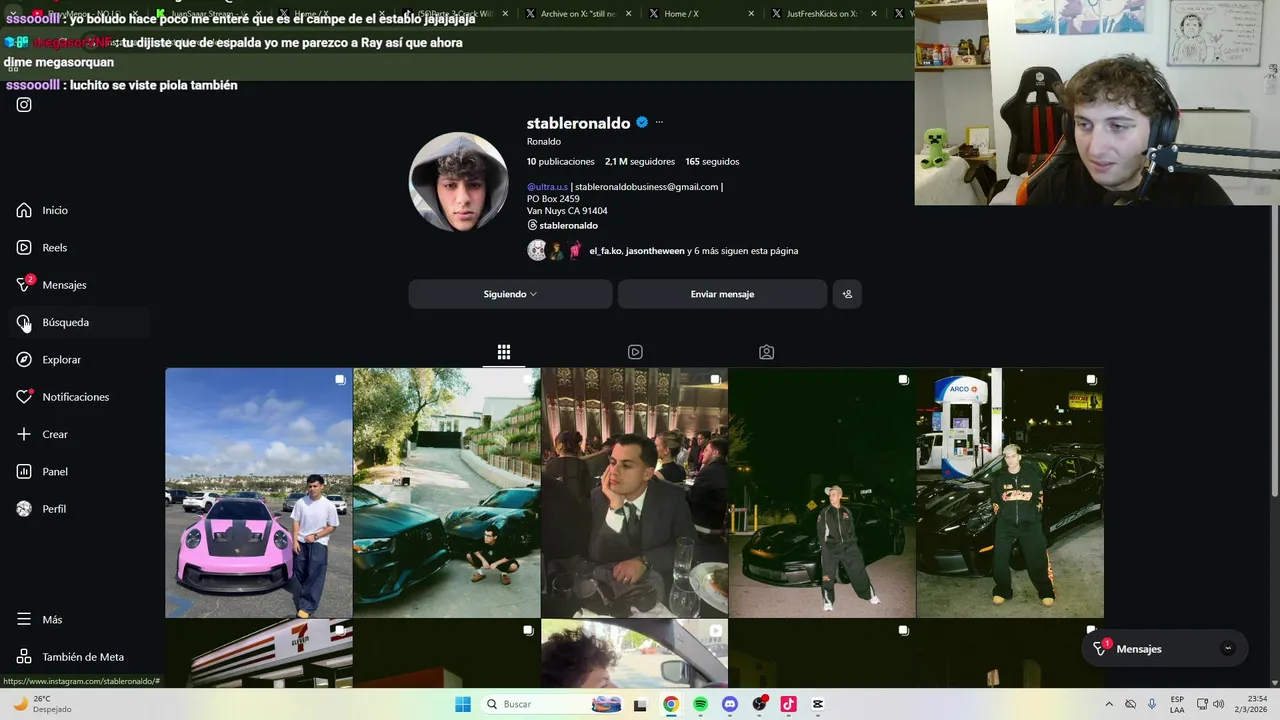Open Mensajes in the left sidebar
This screenshot has width=1280, height=720.
point(80,285)
